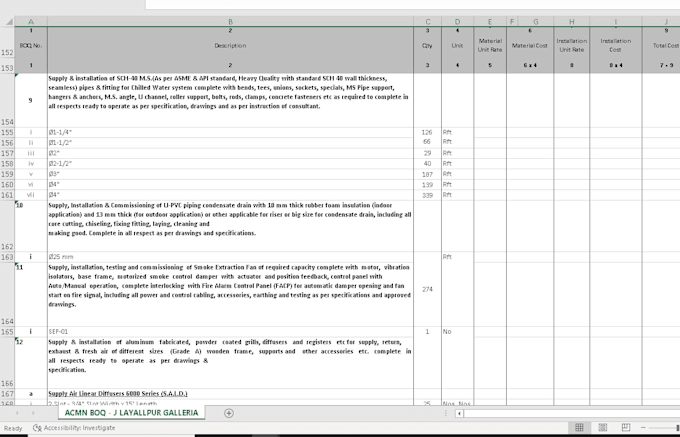Image resolution: width=680 pixels, height=437 pixels.
Task: Click the 'Description' header cell
Action: tap(230, 46)
